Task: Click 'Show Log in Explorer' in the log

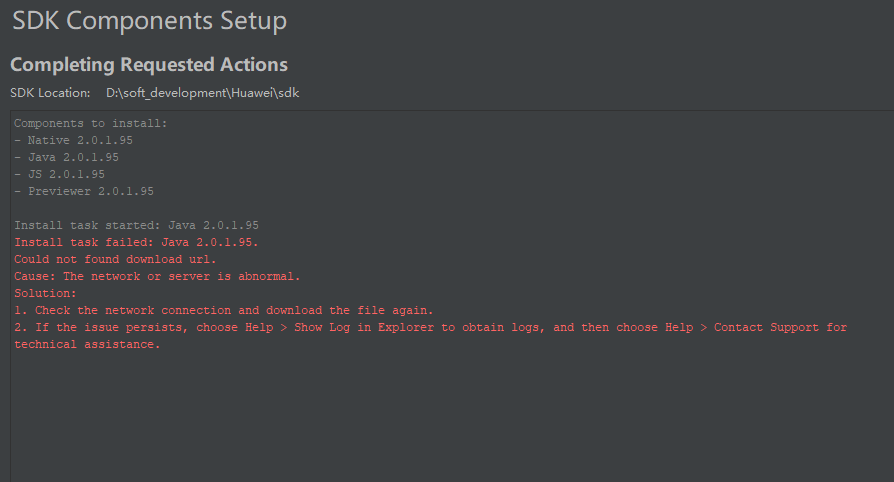Action: coord(369,327)
